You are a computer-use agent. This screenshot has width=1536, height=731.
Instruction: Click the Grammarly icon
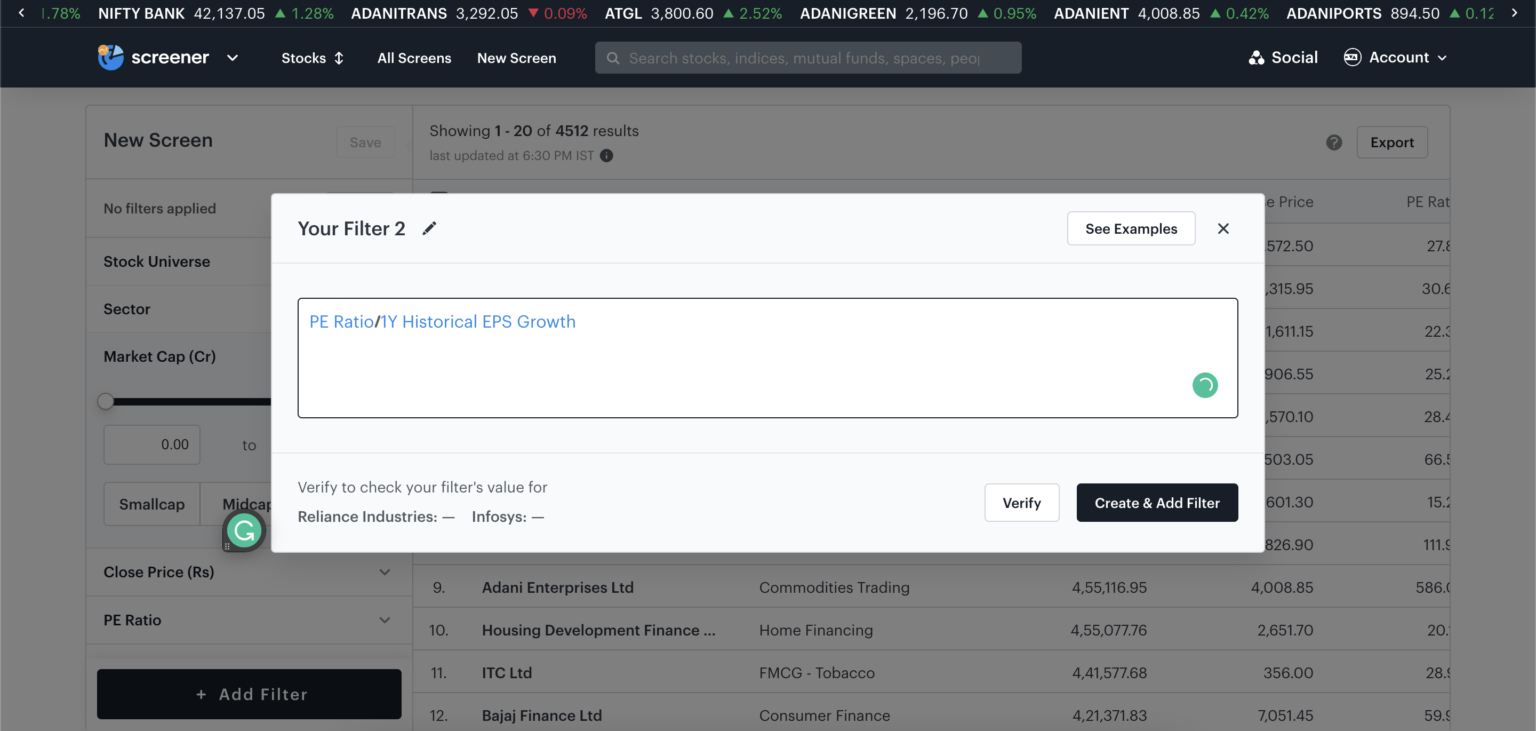click(243, 531)
